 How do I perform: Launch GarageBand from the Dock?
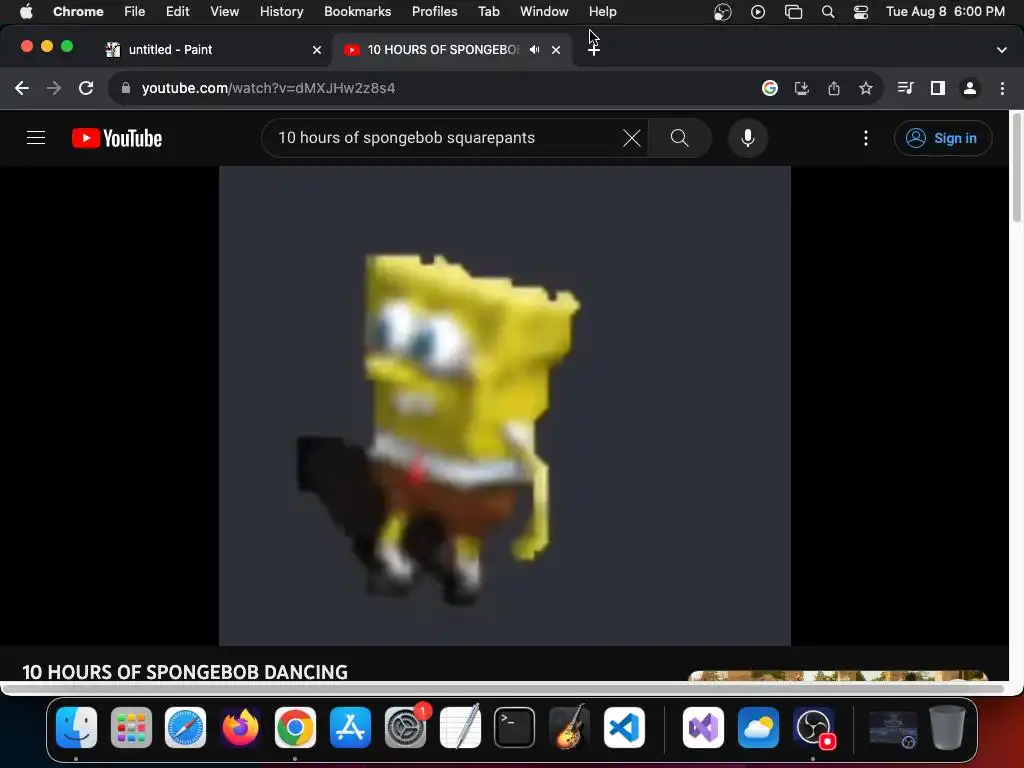tap(569, 727)
